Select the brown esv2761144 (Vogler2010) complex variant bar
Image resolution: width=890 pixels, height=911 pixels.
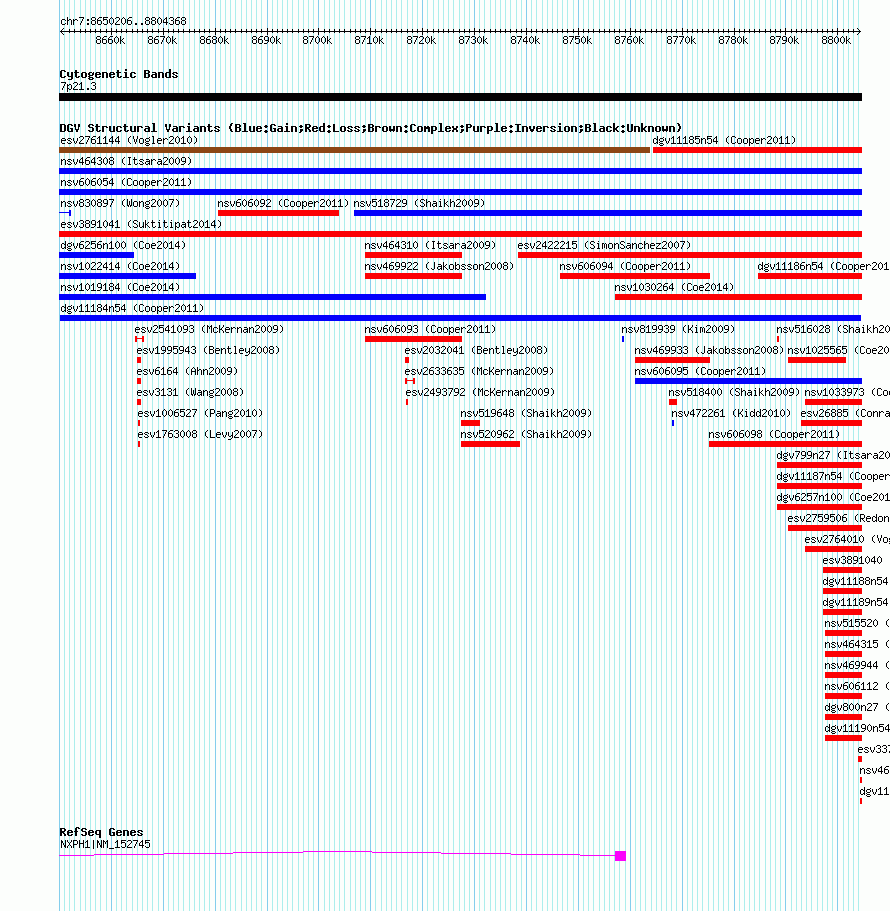354,150
